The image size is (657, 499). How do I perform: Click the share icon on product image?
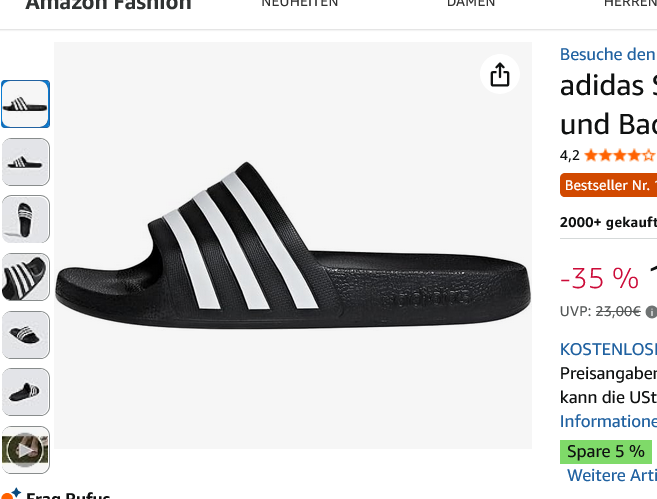coord(500,75)
